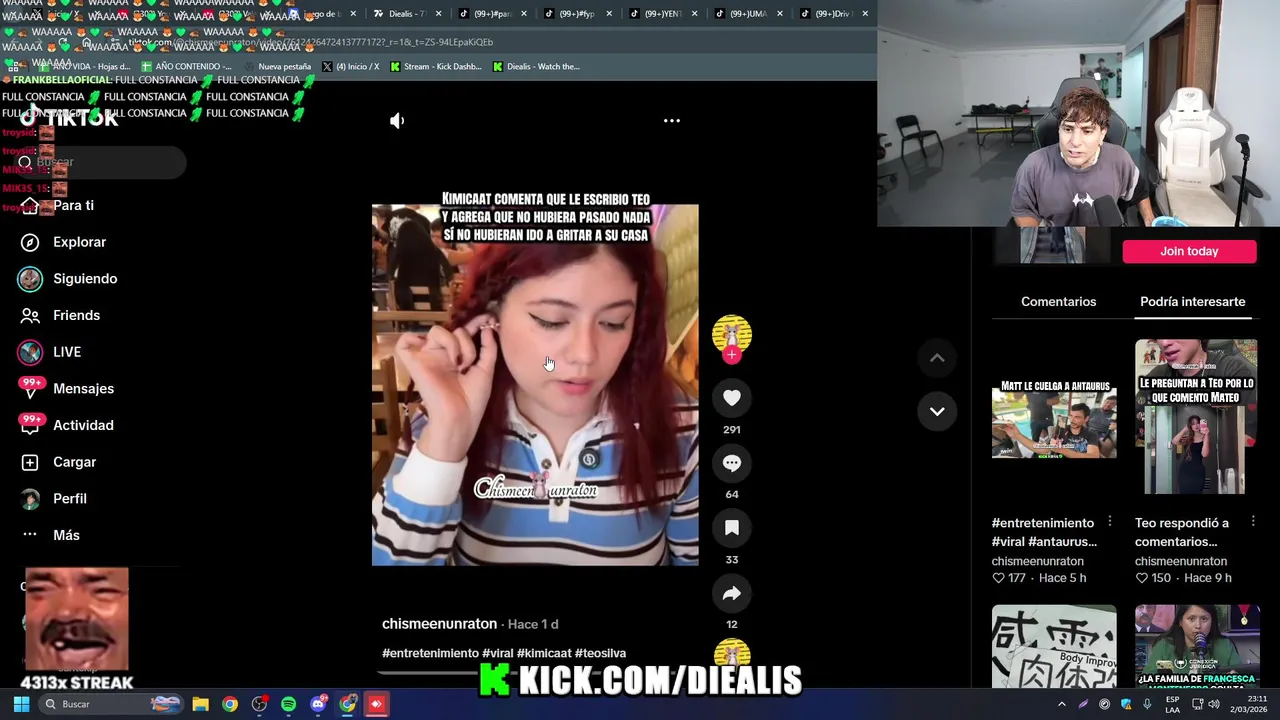Follow chismeenunraton via the red plus badge

[732, 355]
